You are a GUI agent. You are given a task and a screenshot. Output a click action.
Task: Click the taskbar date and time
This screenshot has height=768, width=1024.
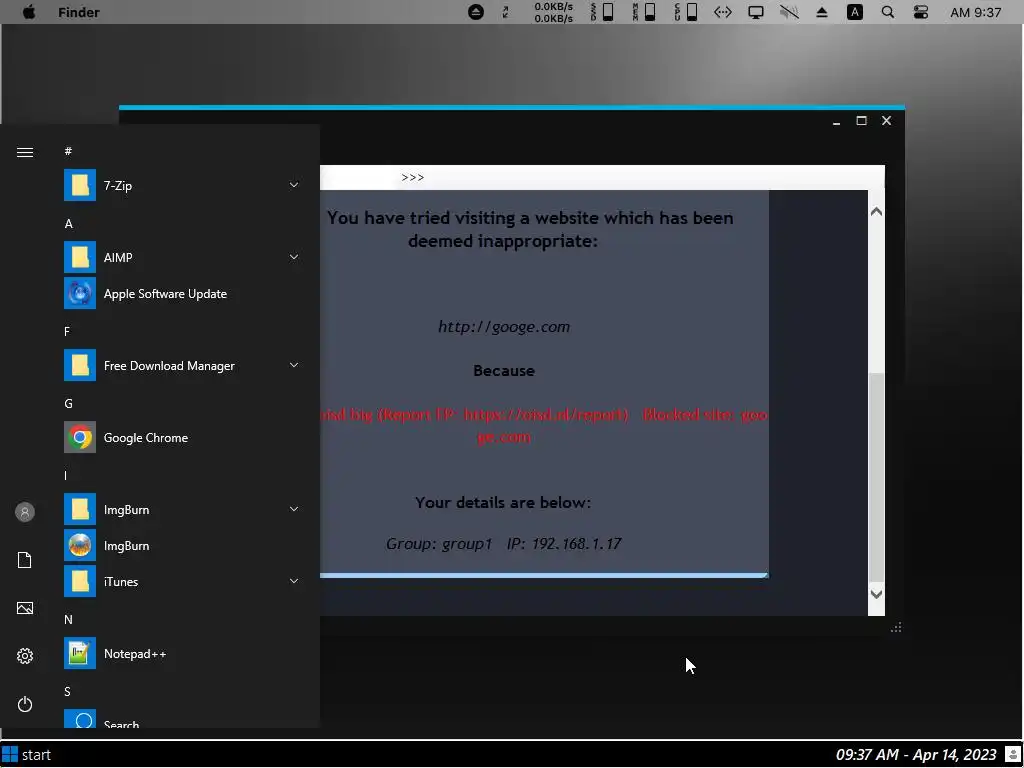(x=916, y=755)
